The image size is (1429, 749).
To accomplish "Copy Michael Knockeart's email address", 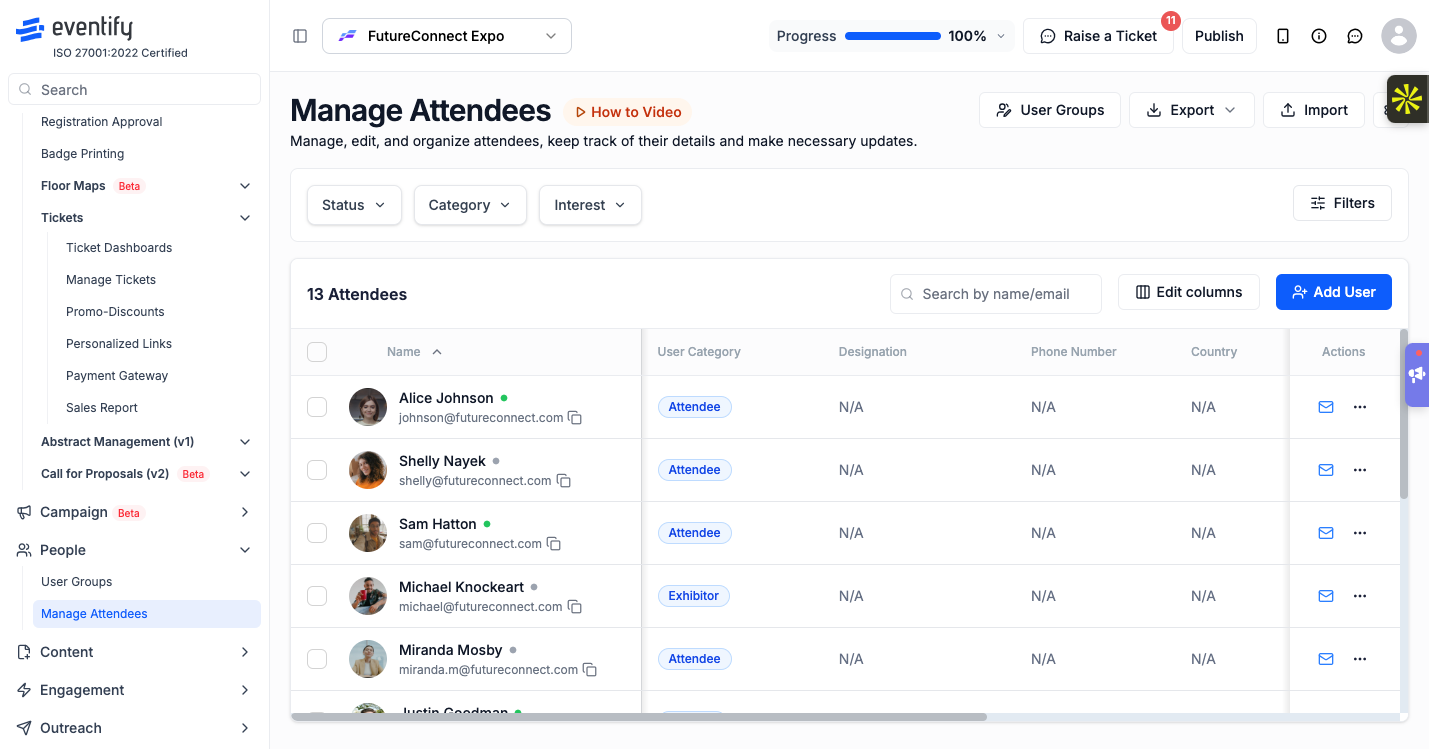I will coord(575,607).
